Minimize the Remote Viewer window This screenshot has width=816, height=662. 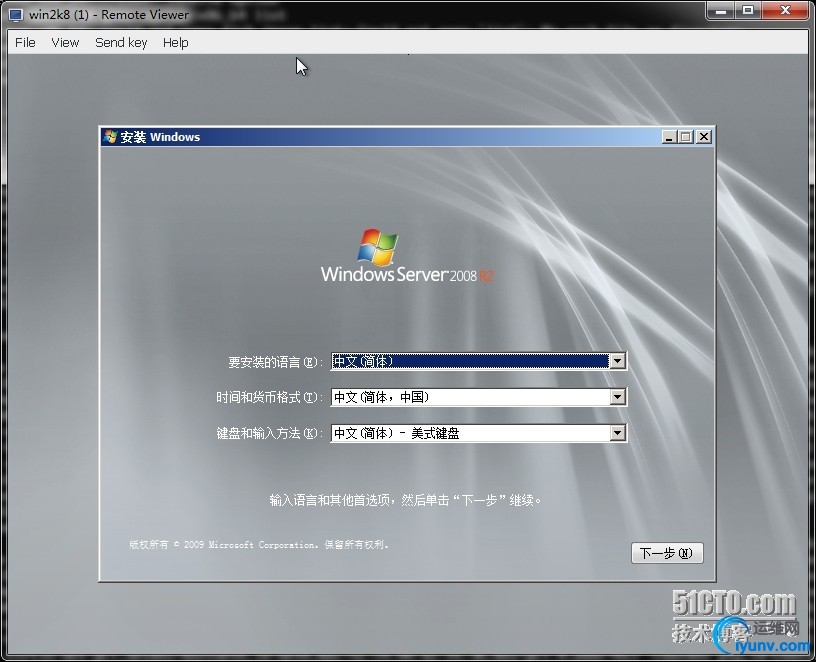click(x=721, y=10)
